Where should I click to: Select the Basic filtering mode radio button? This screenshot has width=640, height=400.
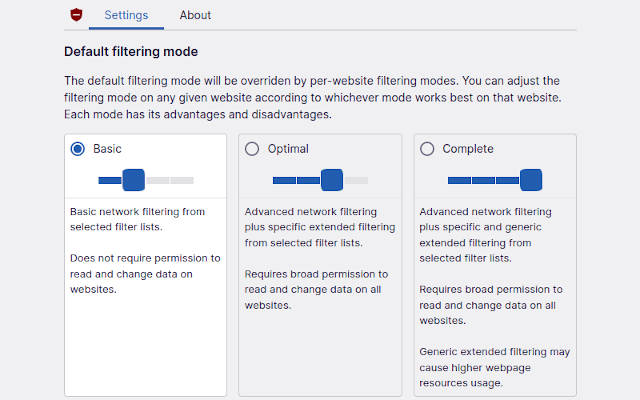[x=78, y=149]
